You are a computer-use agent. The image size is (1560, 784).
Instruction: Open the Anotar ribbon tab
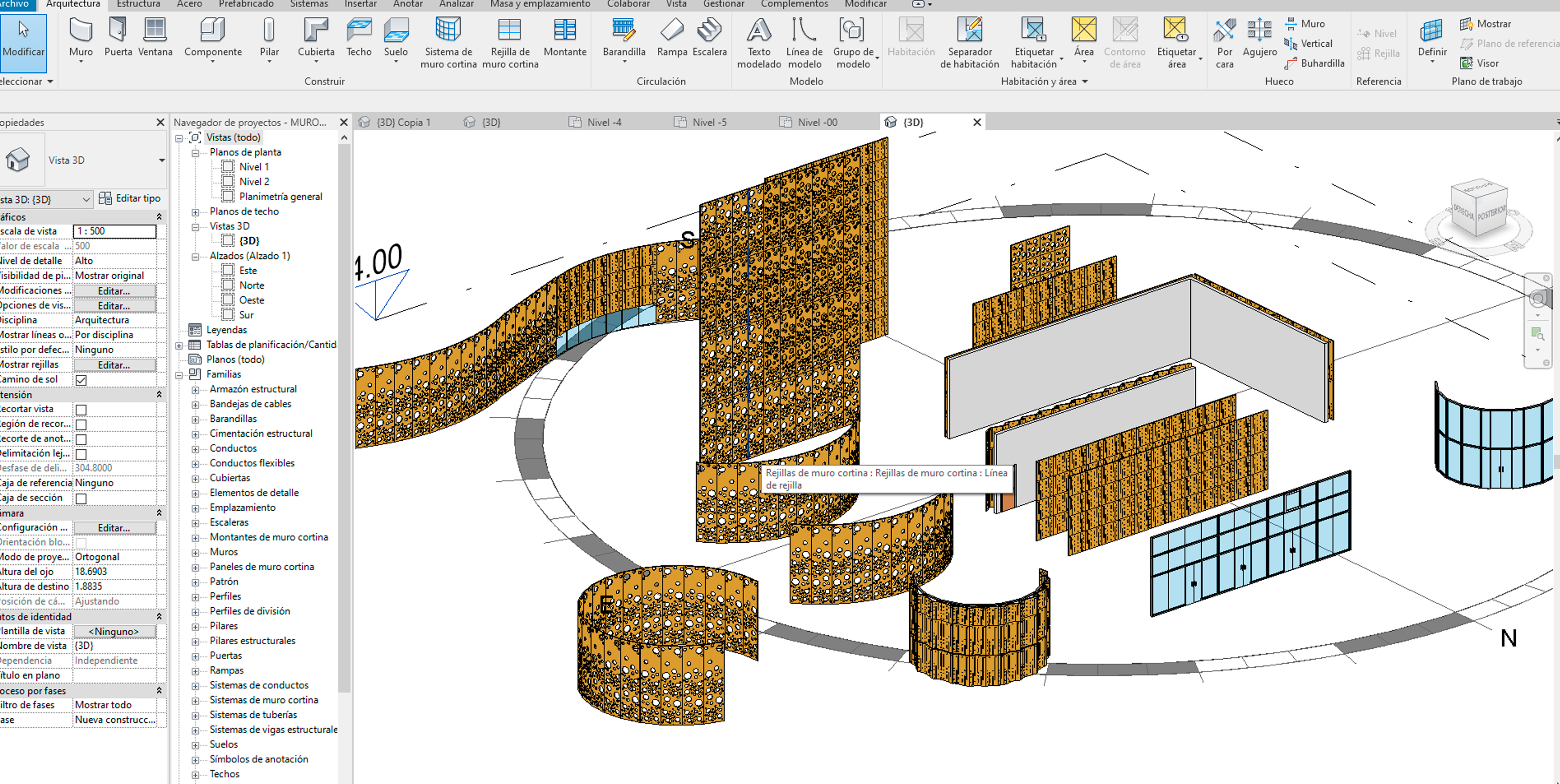(x=407, y=4)
